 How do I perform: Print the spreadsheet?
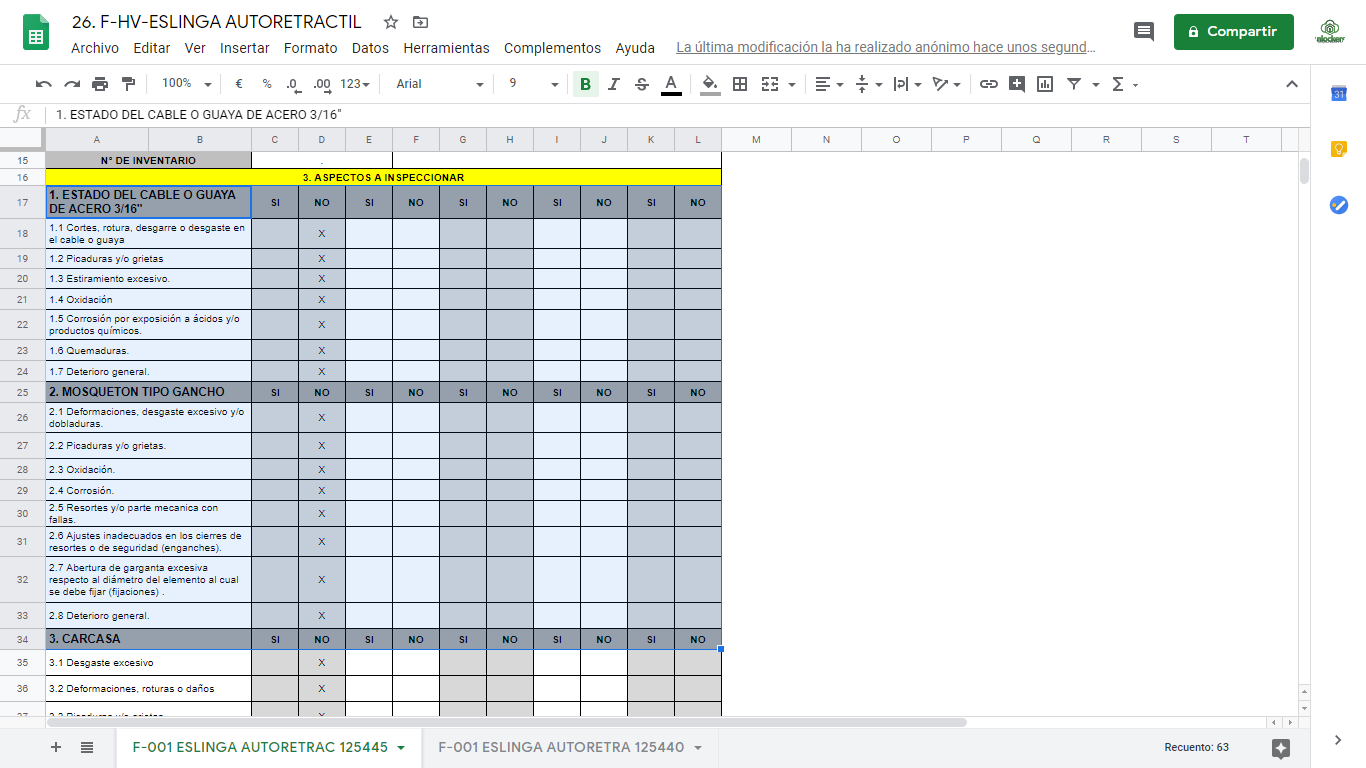pos(100,84)
